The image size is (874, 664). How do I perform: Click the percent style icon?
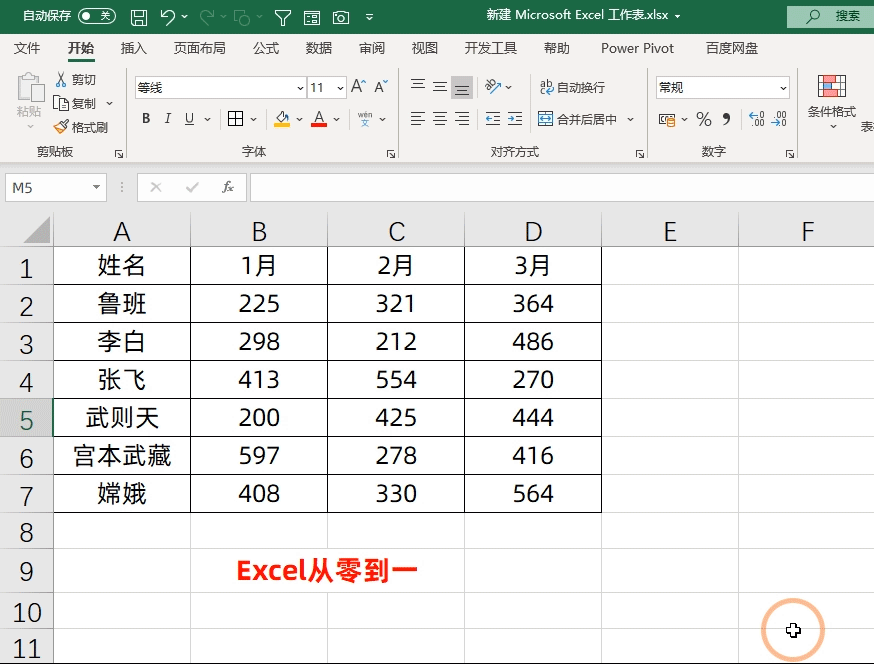(704, 119)
